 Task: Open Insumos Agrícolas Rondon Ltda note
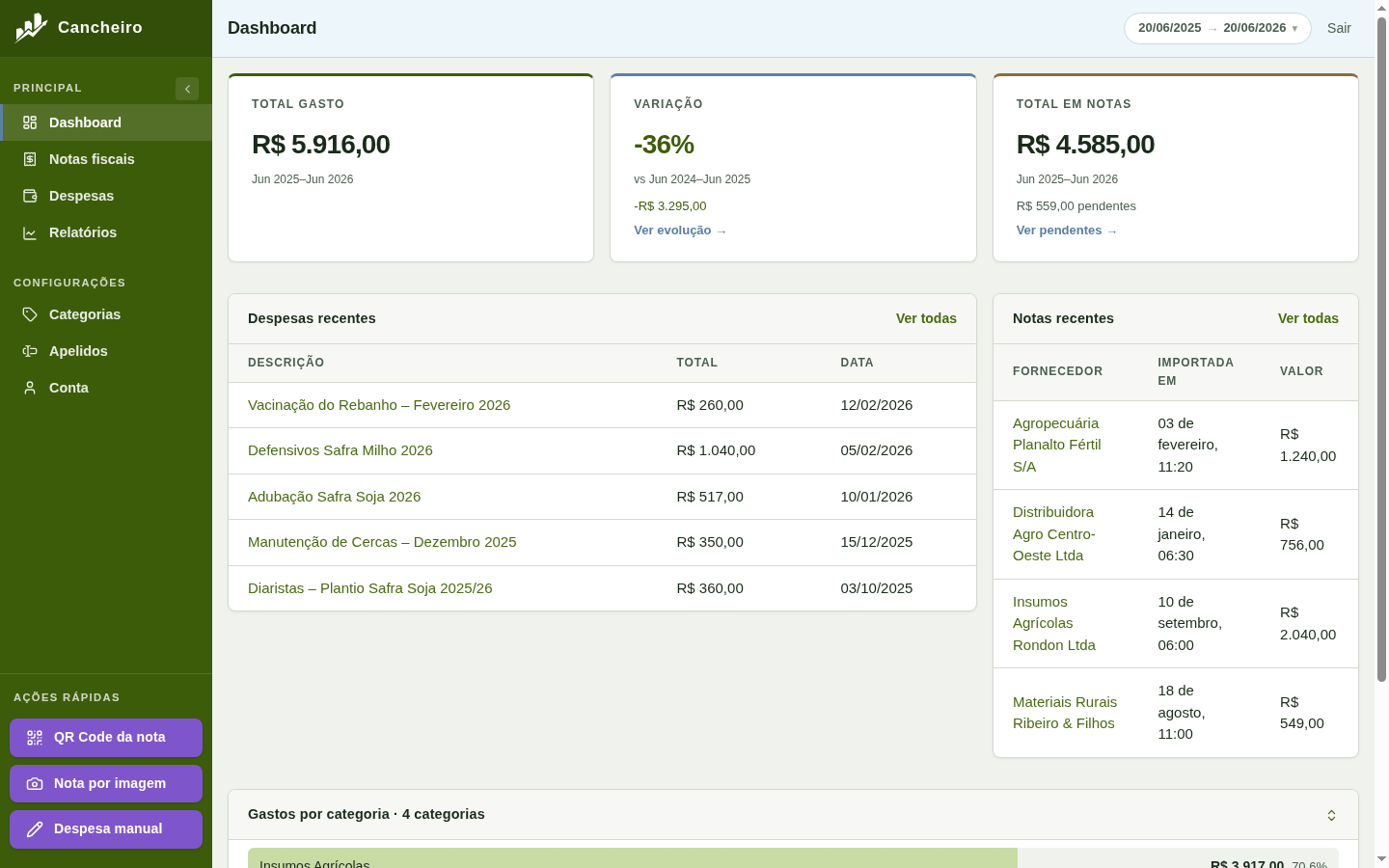tap(1054, 623)
